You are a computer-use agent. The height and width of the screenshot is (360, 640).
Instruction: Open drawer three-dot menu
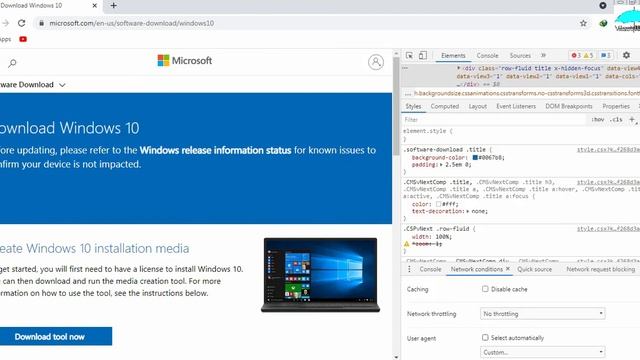pyautogui.click(x=409, y=269)
